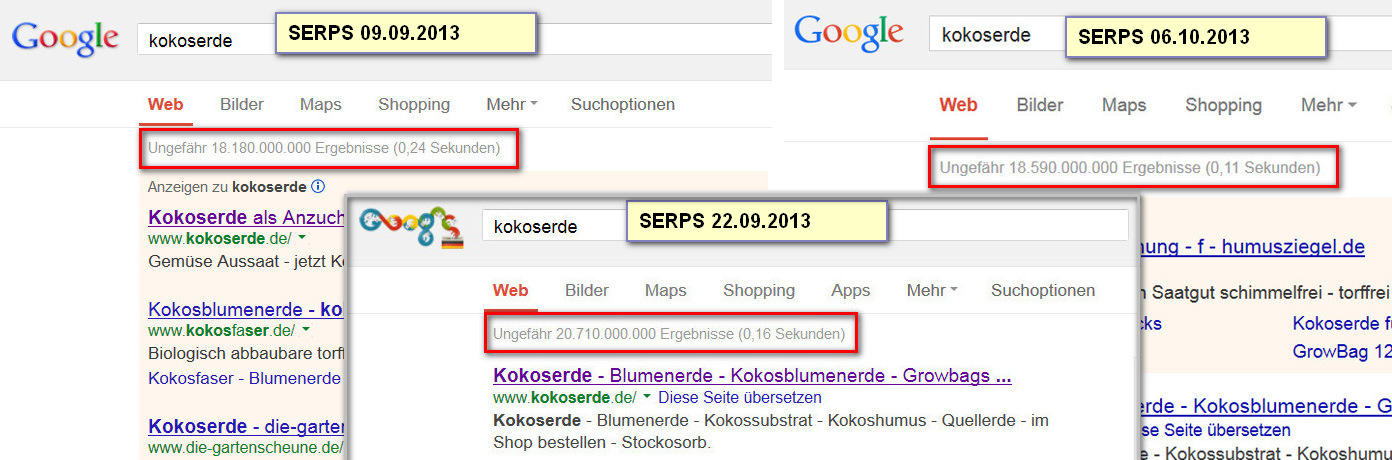Expand the middle result kokoserde.de URL arrow
This screenshot has width=1392, height=460.
coord(646,398)
